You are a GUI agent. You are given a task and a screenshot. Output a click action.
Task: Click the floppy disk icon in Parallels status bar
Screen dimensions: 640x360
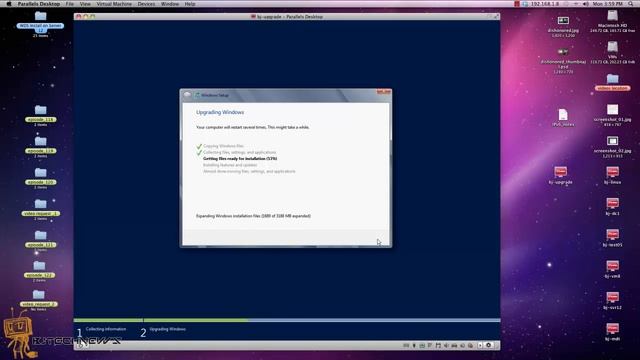pyautogui.click(x=438, y=345)
